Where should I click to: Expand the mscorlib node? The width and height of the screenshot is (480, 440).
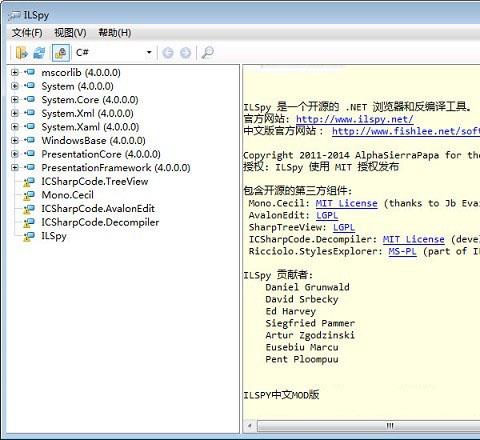tap(15, 72)
